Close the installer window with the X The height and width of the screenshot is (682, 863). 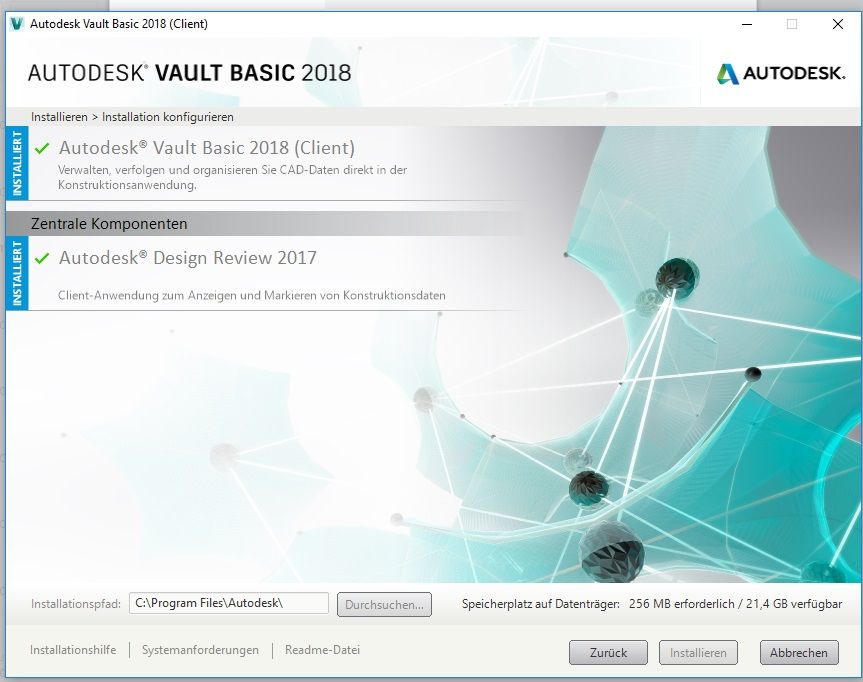[838, 24]
